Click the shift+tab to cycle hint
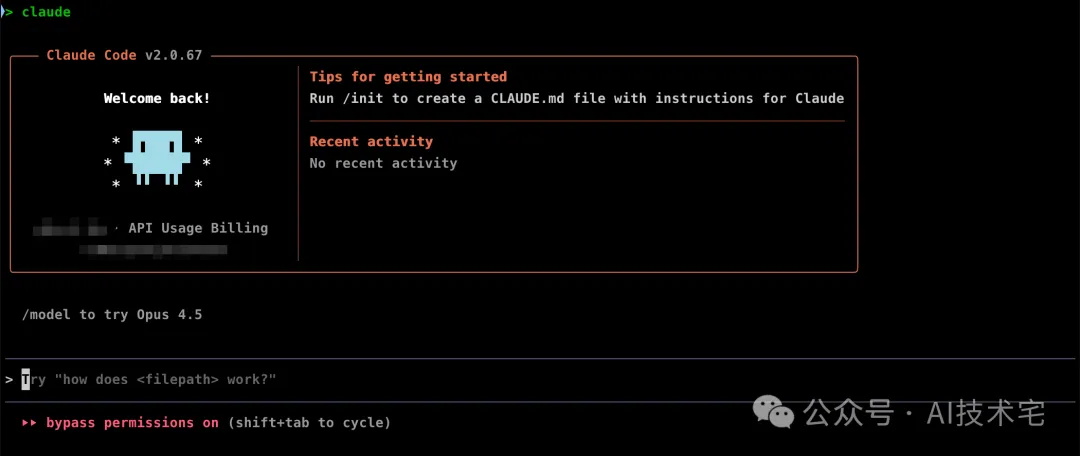 [309, 423]
